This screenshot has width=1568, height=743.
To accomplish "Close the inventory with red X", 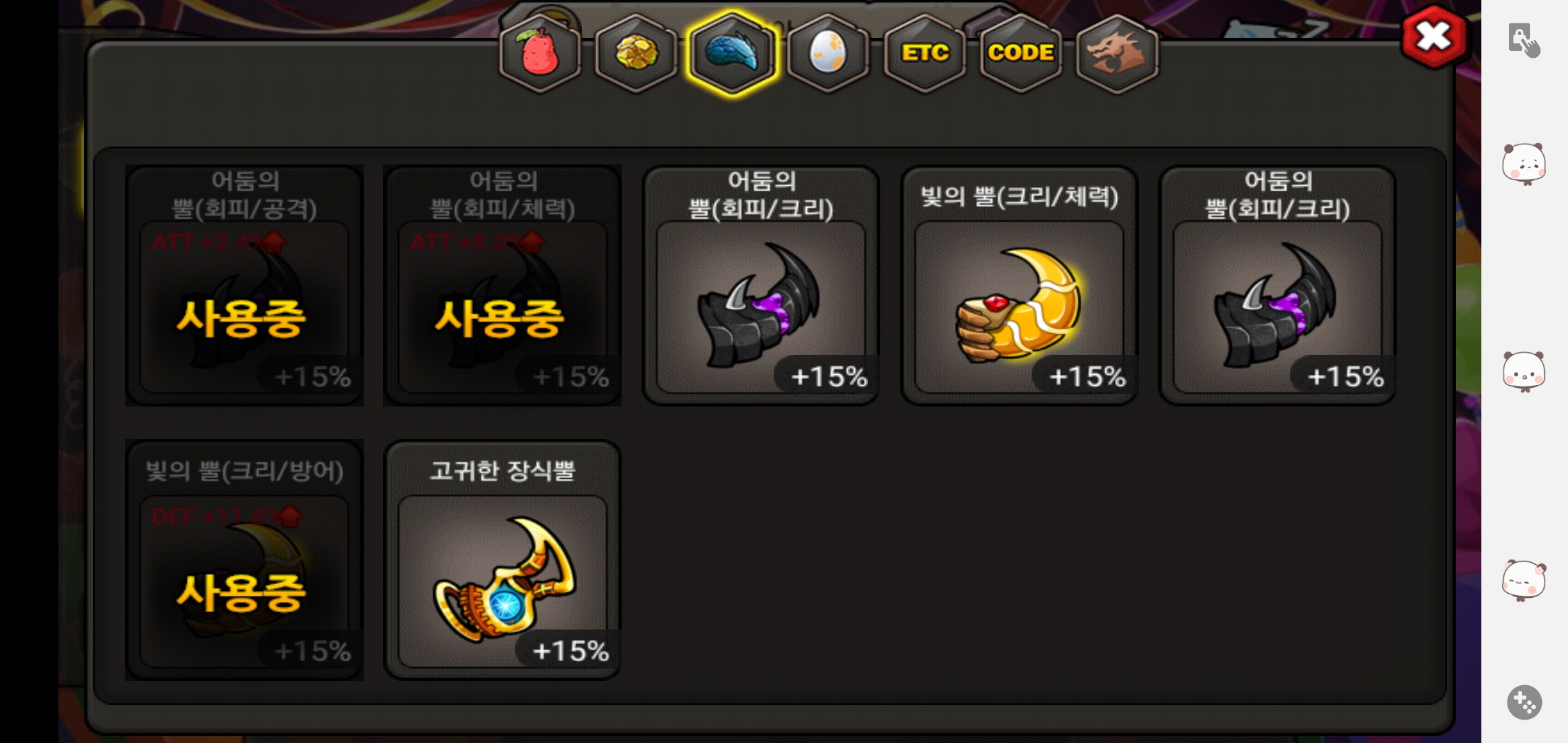I will [x=1434, y=36].
